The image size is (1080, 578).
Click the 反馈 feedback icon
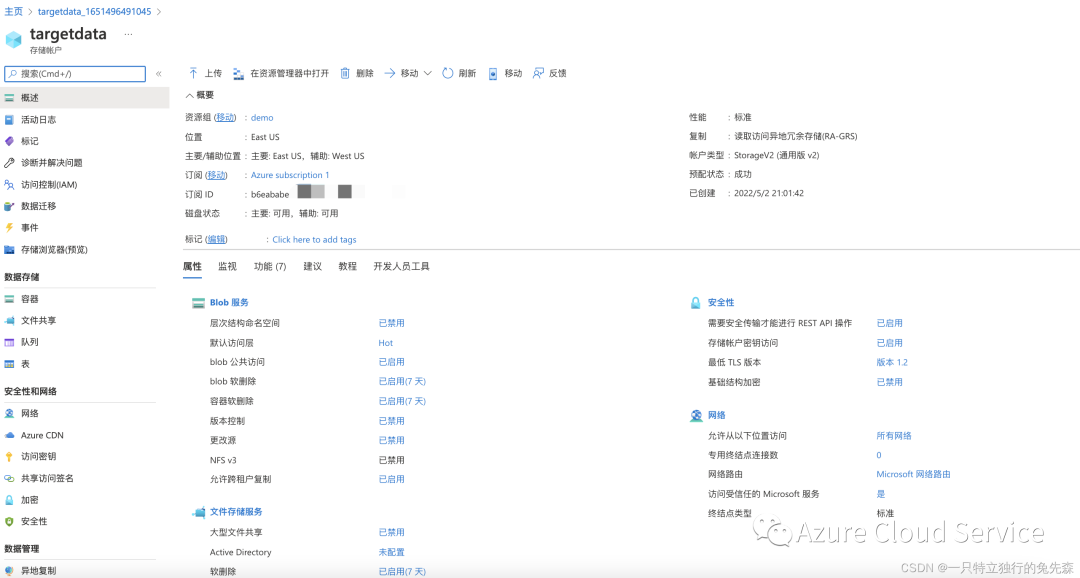539,73
